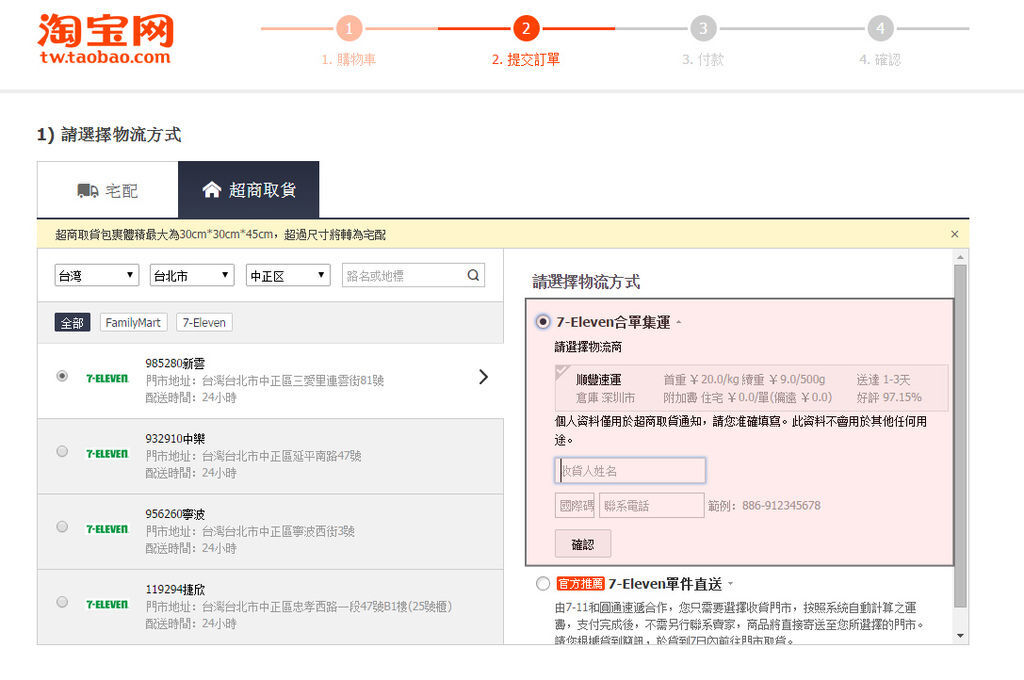The width and height of the screenshot is (1024, 680).
Task: Click 7-ELEVEN logo of 119294捷欣 store
Action: [107, 605]
